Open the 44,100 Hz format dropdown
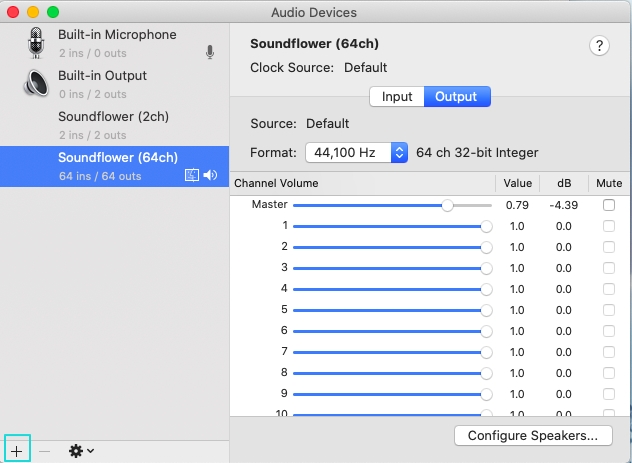Screen dimensions: 632x463 356,153
